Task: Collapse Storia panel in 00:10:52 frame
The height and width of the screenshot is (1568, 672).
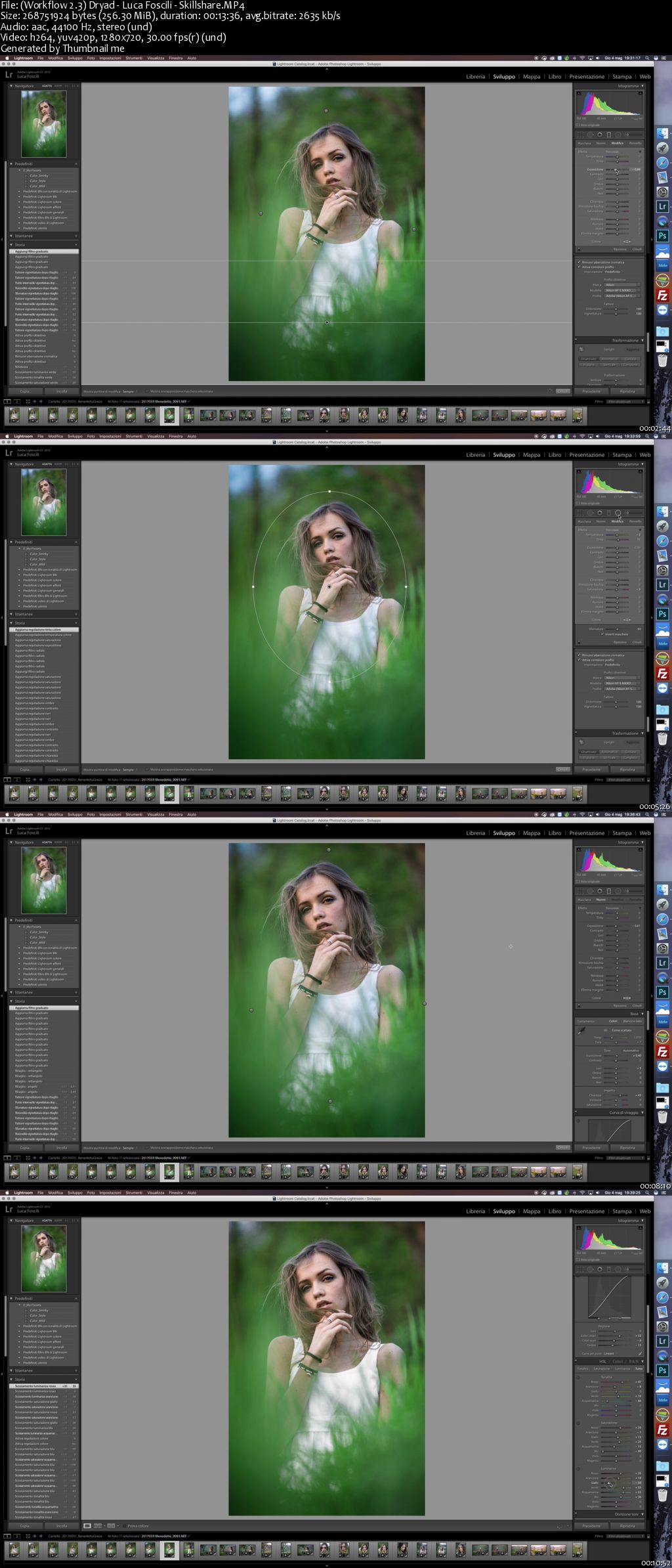Action: coord(10,1380)
